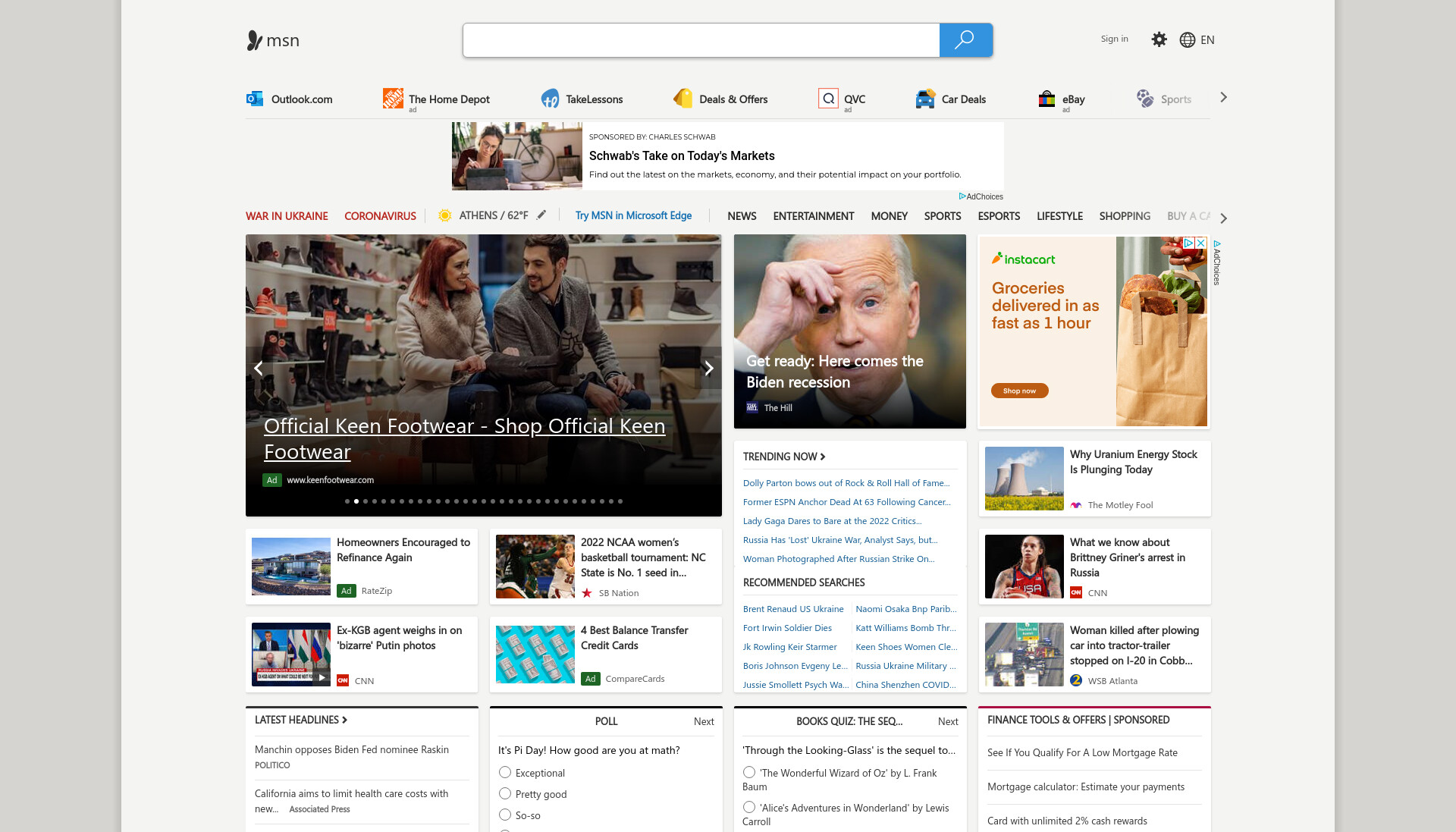Go to Next poll question
Viewport: 1456px width, 832px height.
coord(704,721)
